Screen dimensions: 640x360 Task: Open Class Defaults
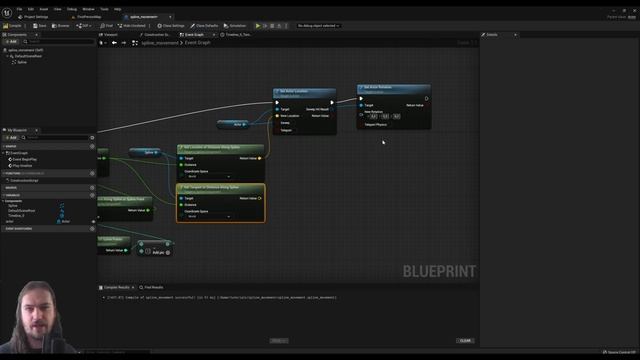(204, 26)
